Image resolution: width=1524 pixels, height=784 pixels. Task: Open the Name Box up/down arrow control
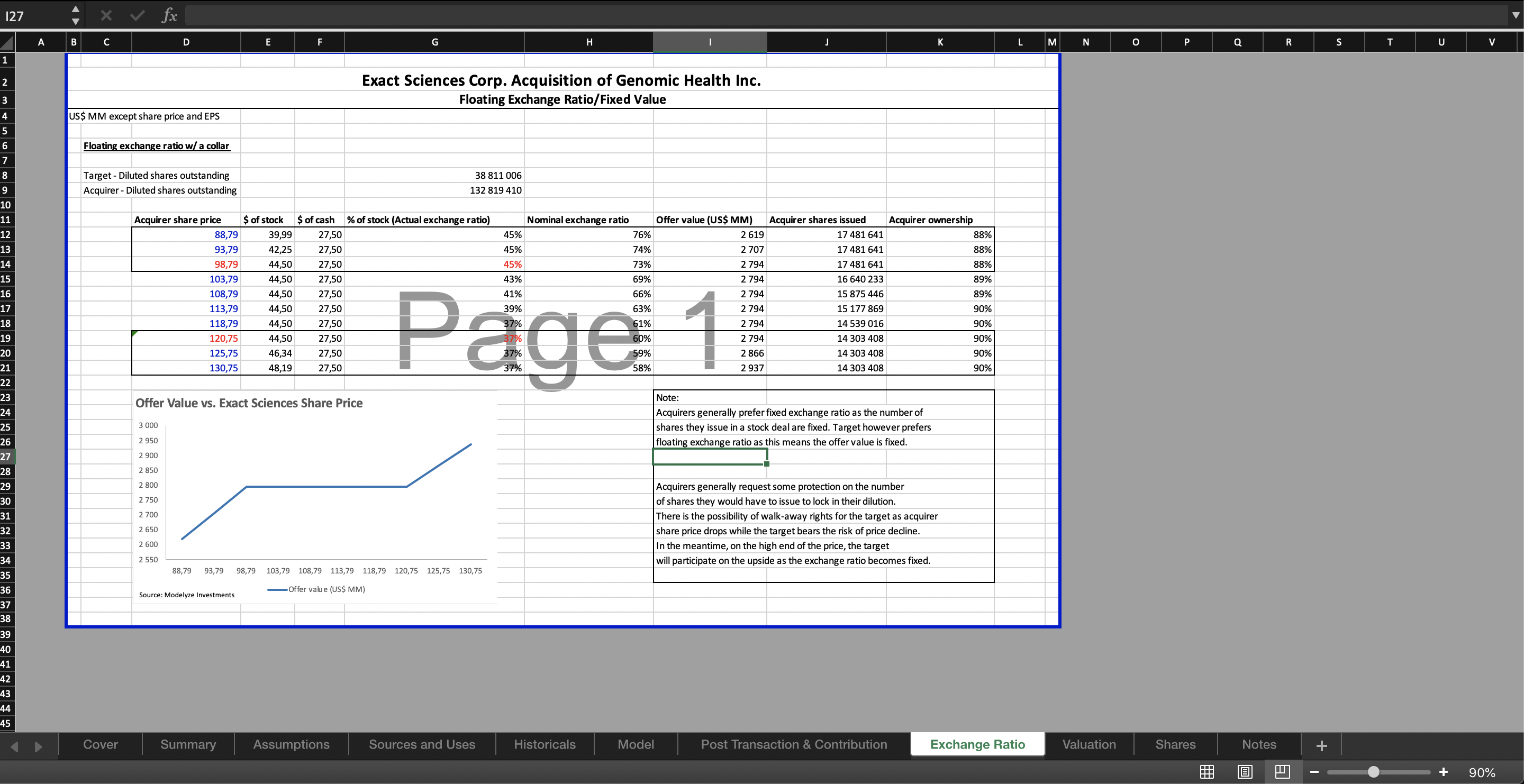[x=75, y=15]
